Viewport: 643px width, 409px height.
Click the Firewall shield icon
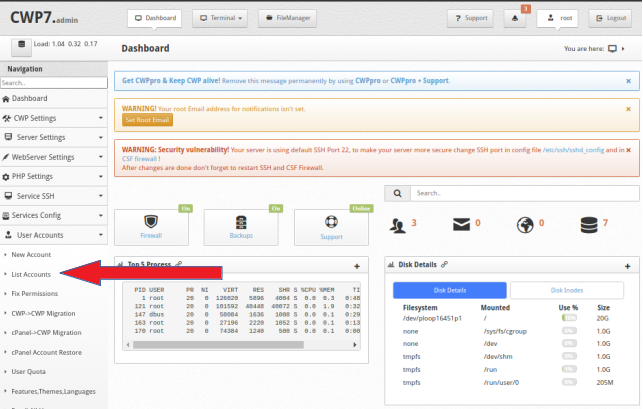[x=151, y=222]
